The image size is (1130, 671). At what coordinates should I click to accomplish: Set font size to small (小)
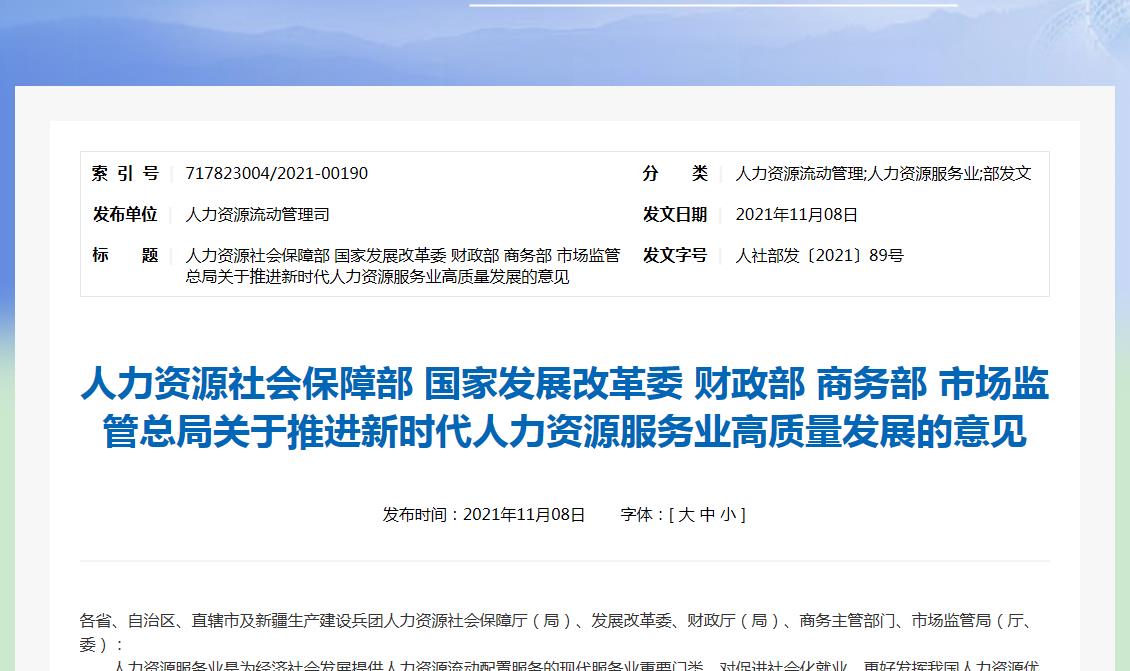727,514
